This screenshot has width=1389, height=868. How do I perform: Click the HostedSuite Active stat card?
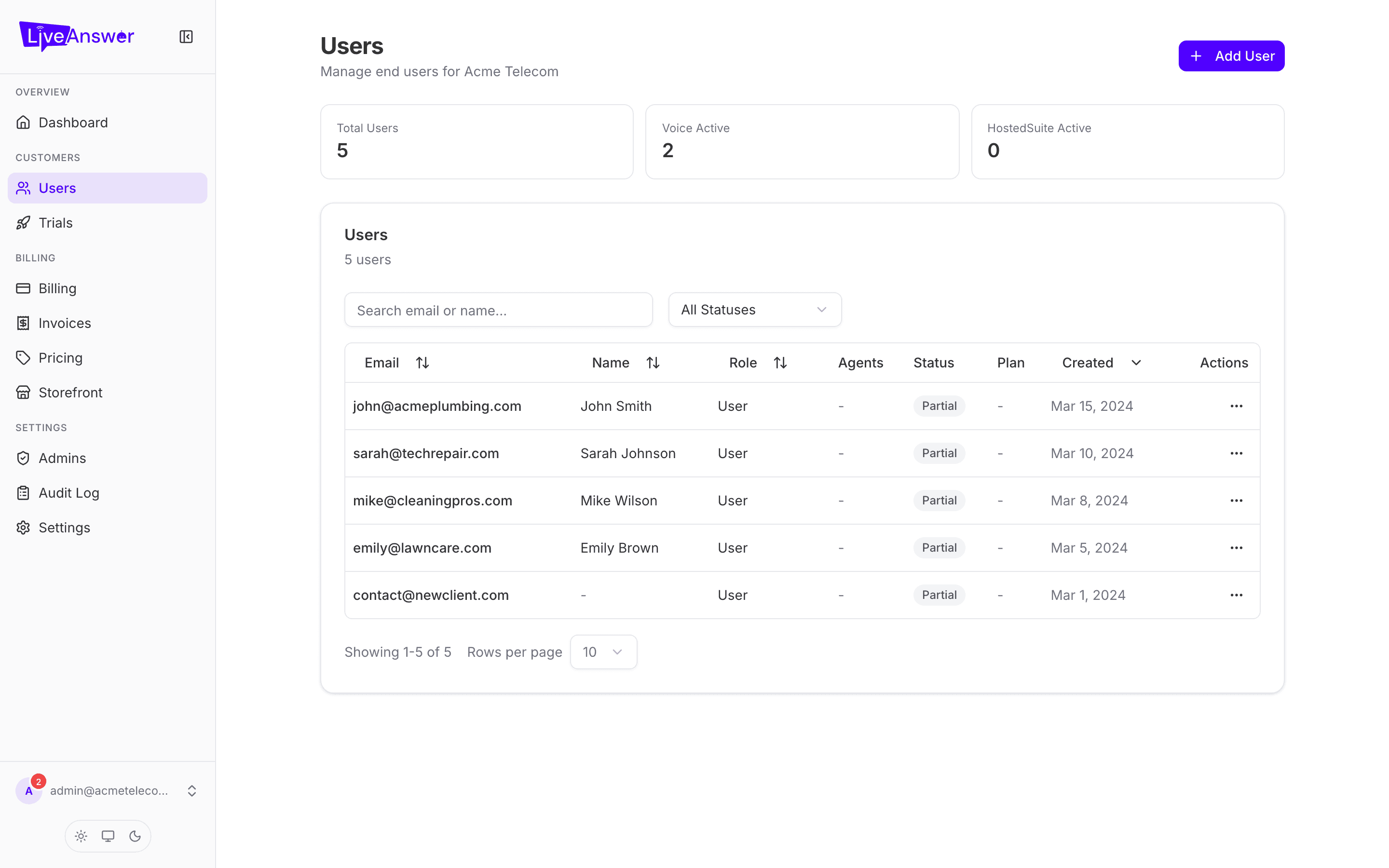pyautogui.click(x=1127, y=142)
